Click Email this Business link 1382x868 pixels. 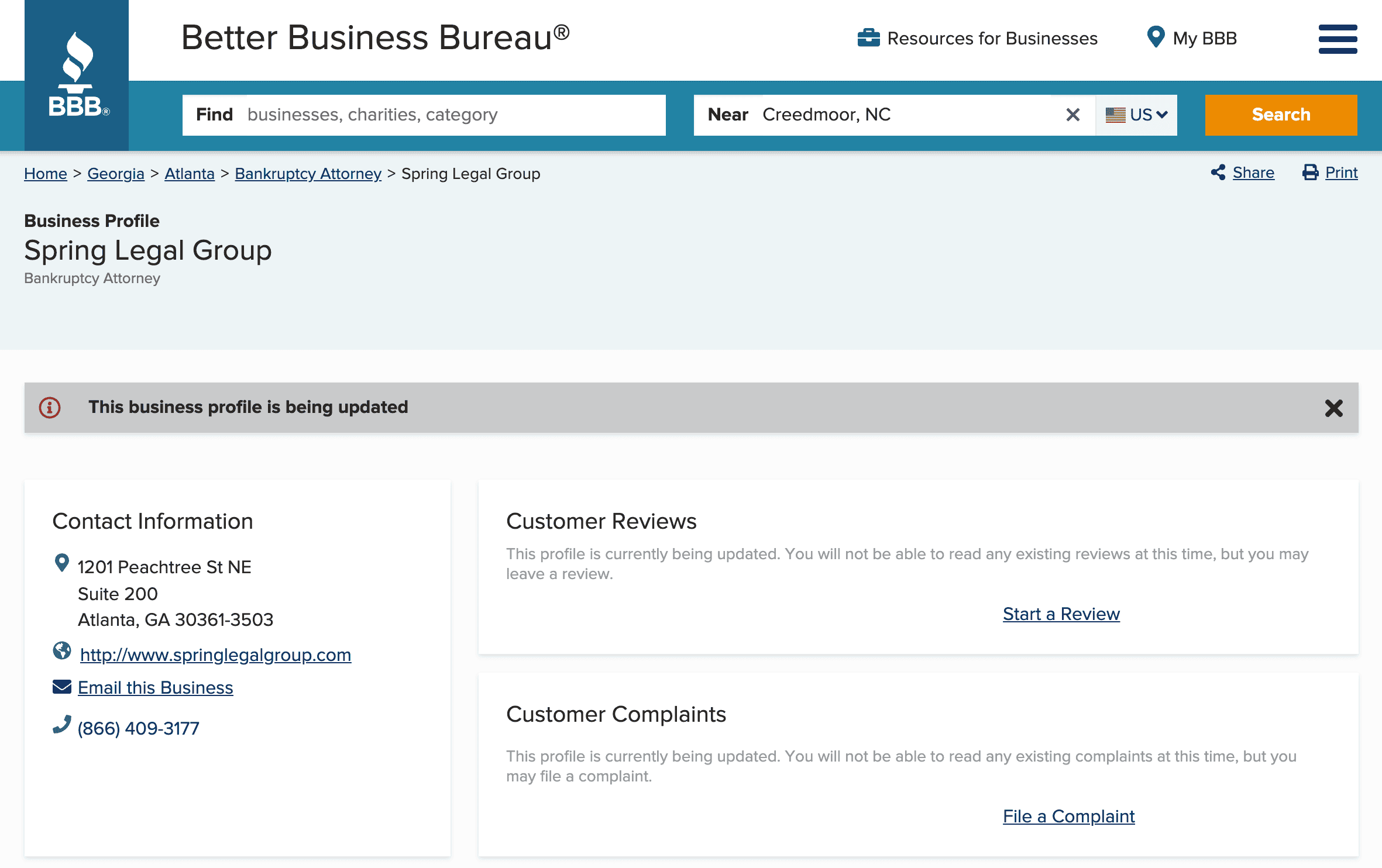click(x=156, y=688)
